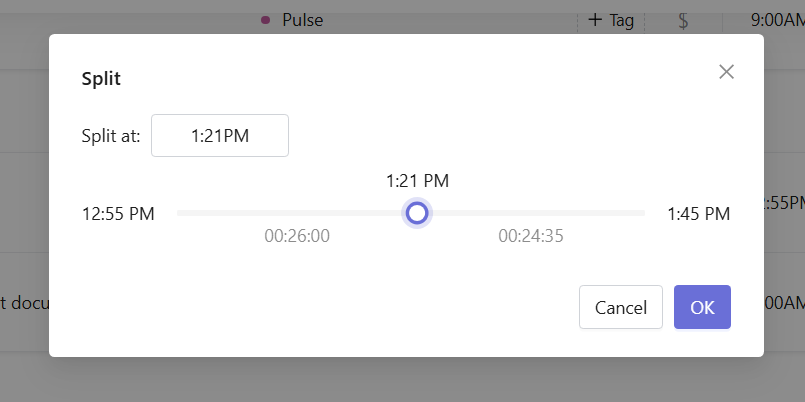Click the 1:45 PM end time label
This screenshot has width=805, height=402.
click(698, 214)
